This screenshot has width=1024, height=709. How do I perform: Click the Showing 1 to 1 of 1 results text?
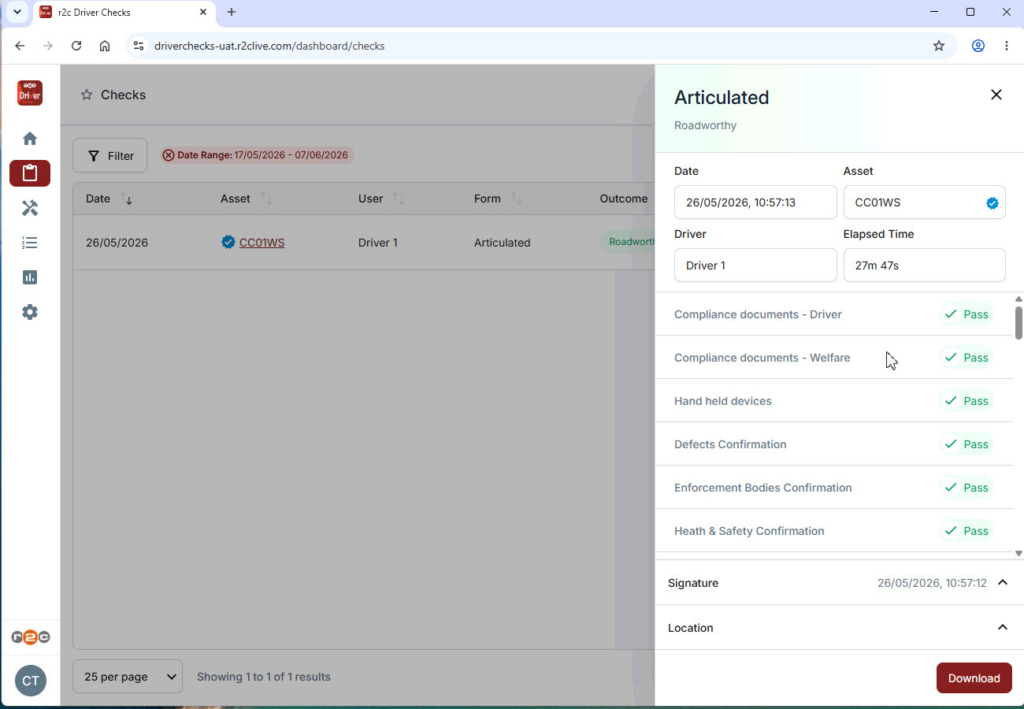263,676
